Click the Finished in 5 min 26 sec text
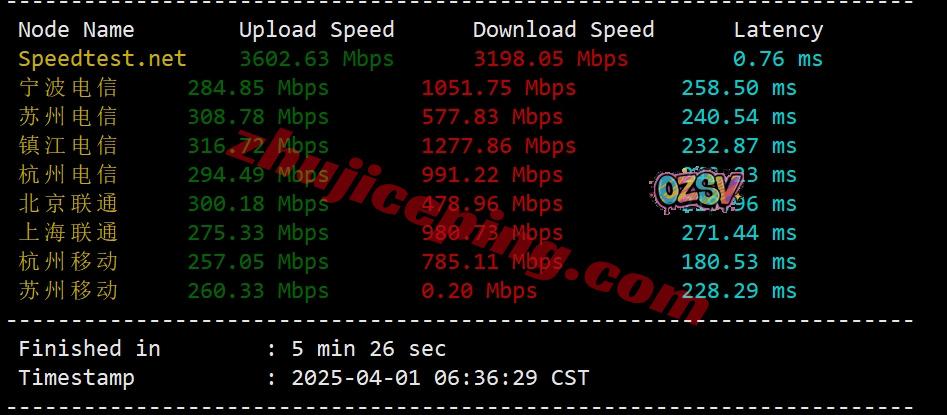Viewport: 947px width, 415px height. coord(232,349)
